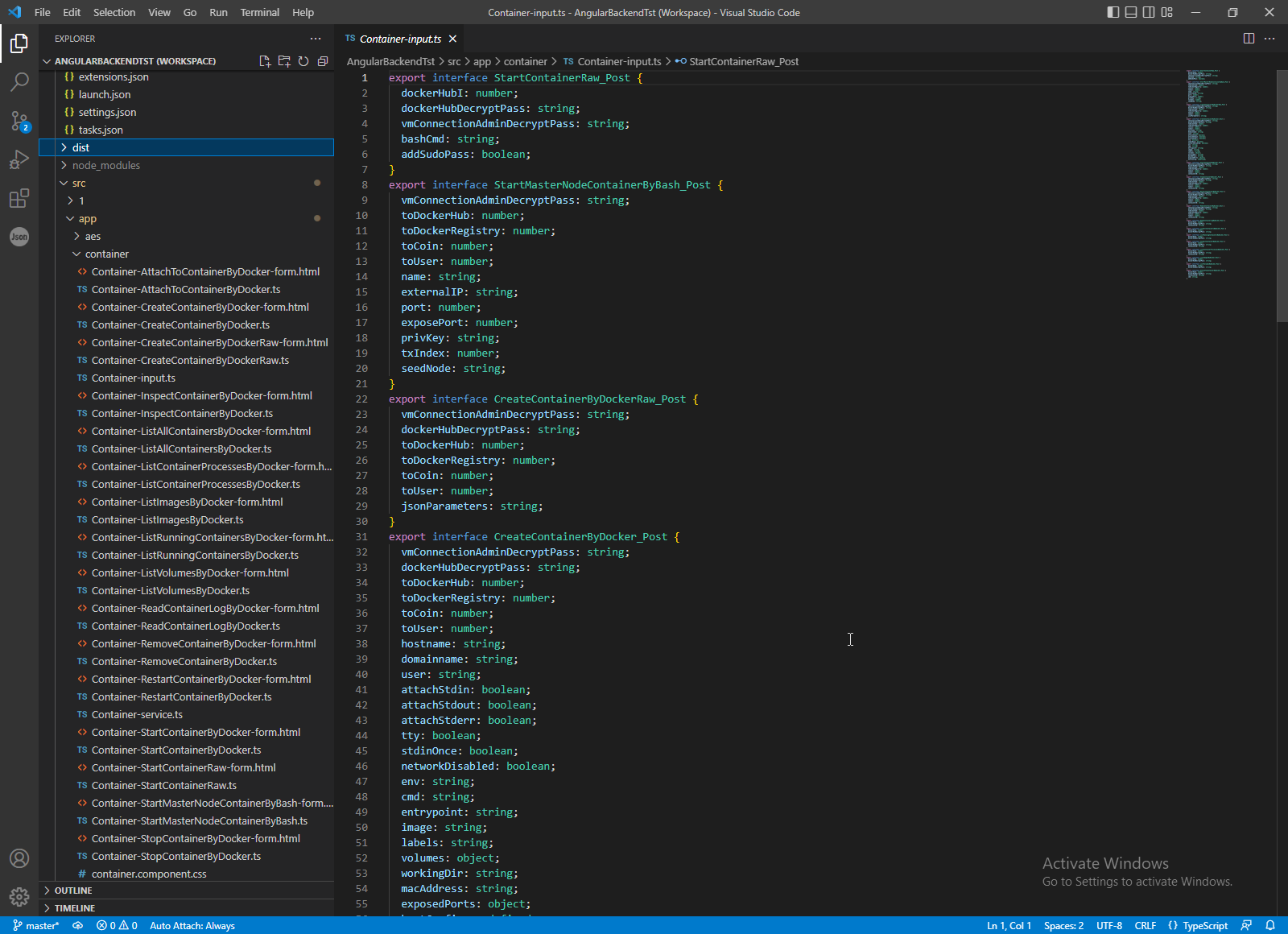Create a new file in the Explorer
This screenshot has width=1288, height=934.
[x=264, y=60]
